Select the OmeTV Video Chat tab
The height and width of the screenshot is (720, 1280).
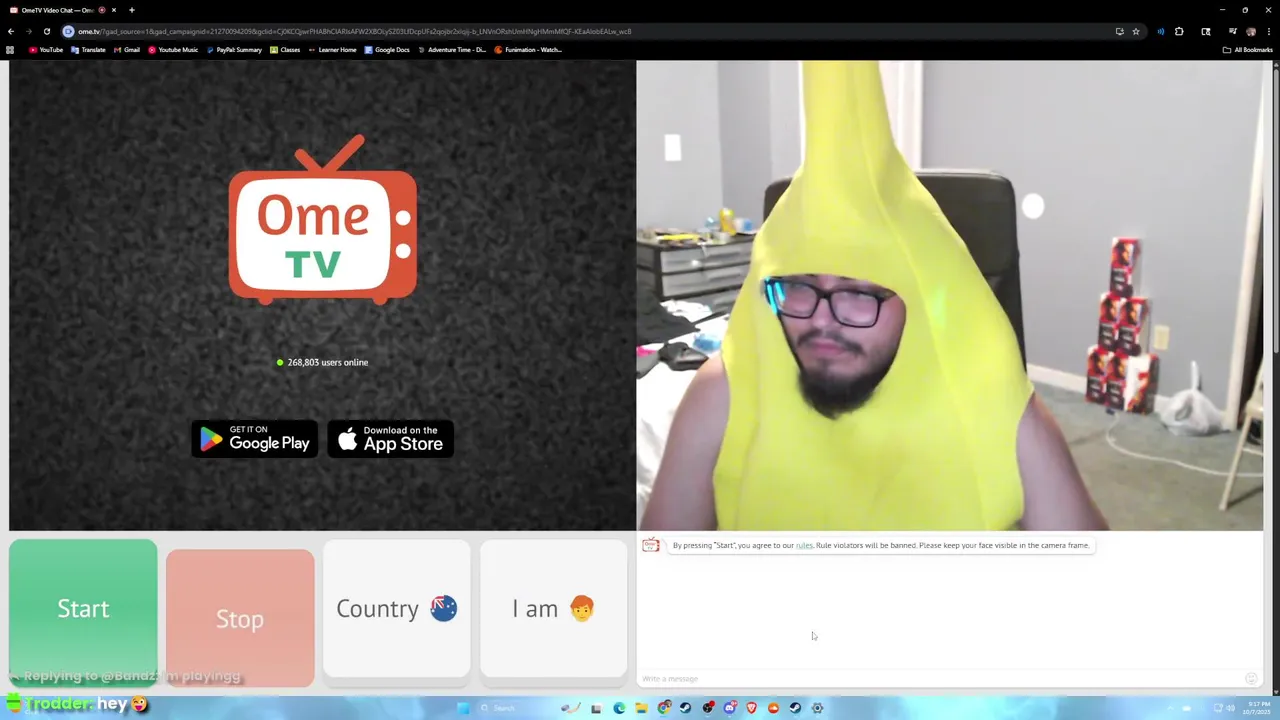coord(64,10)
